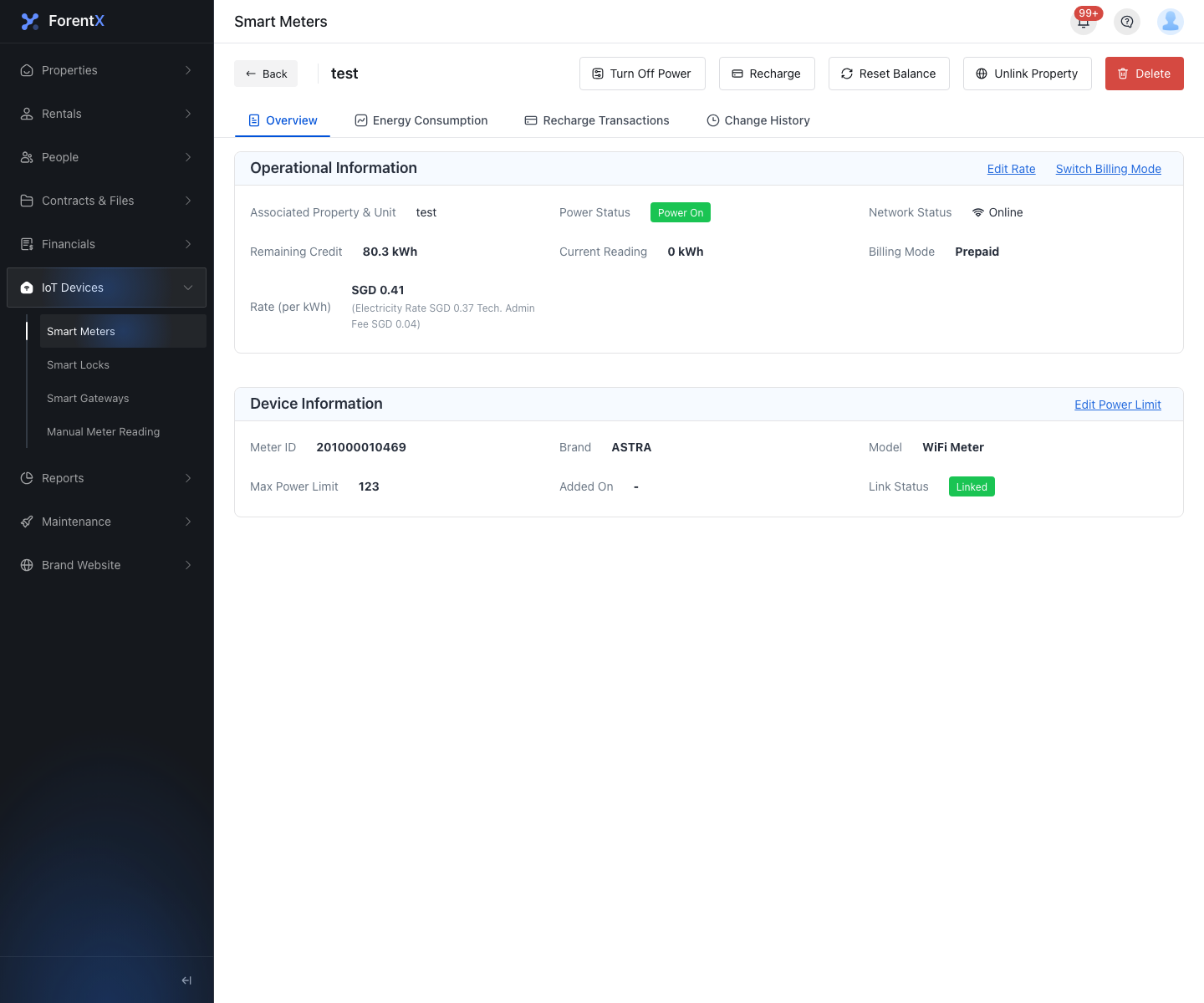Open Manual Meter Reading page
The height and width of the screenshot is (1003, 1204).
click(x=123, y=431)
